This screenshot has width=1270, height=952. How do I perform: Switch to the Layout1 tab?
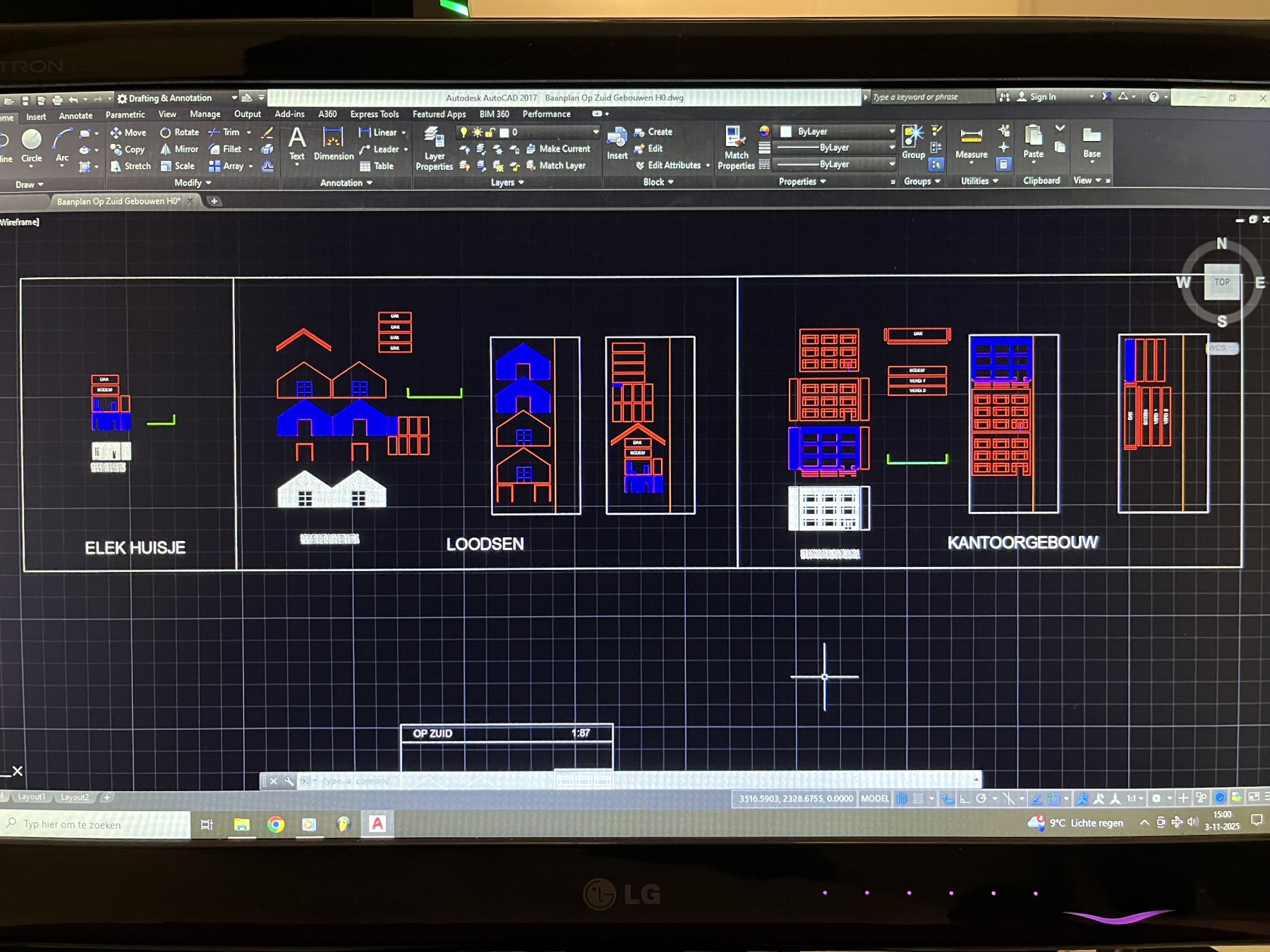pyautogui.click(x=31, y=797)
